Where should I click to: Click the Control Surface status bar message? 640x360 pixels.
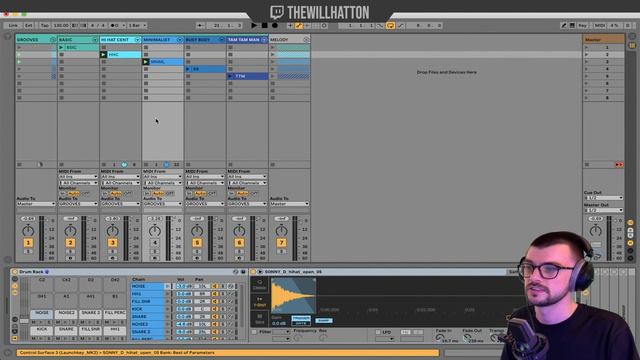click(227, 353)
